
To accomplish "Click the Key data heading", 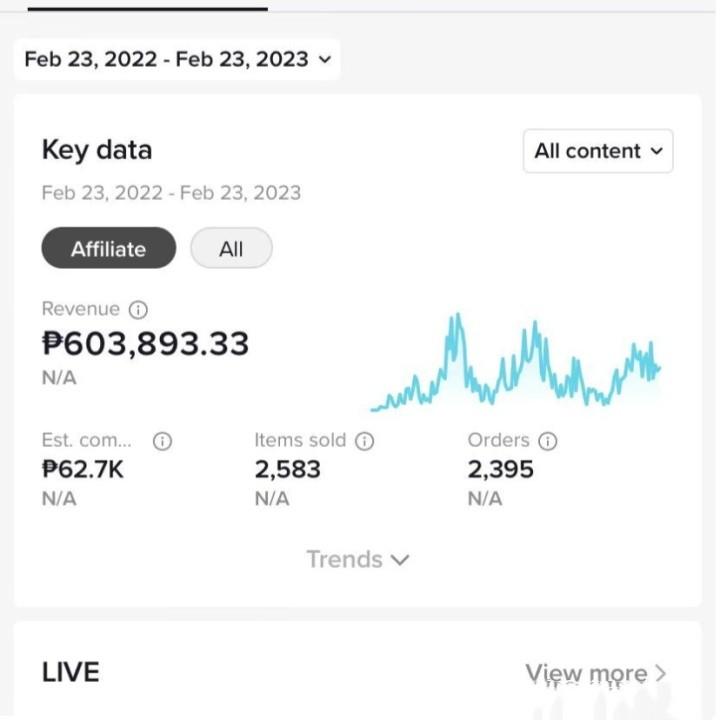I will [97, 151].
